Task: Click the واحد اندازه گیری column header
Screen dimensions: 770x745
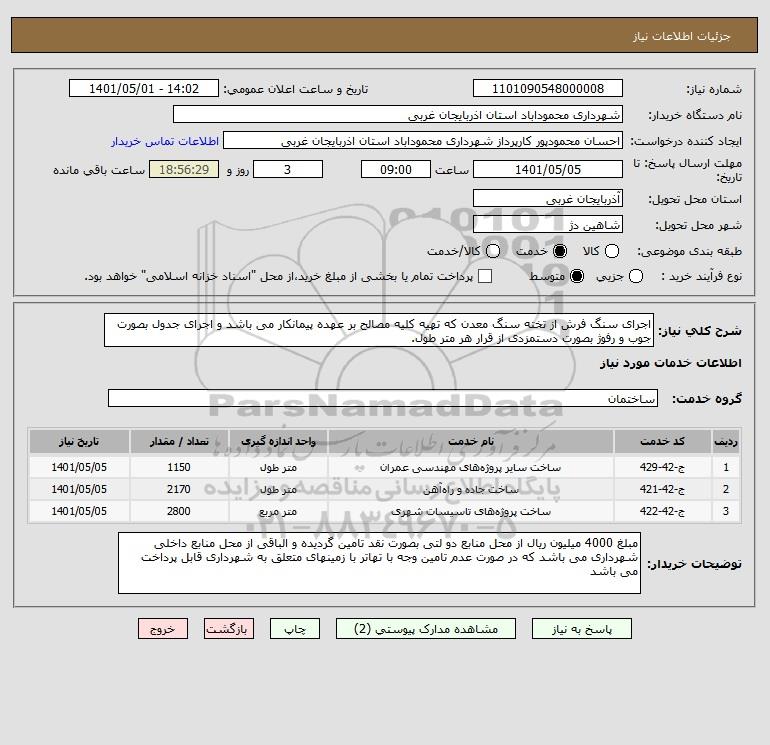Action: pos(278,441)
